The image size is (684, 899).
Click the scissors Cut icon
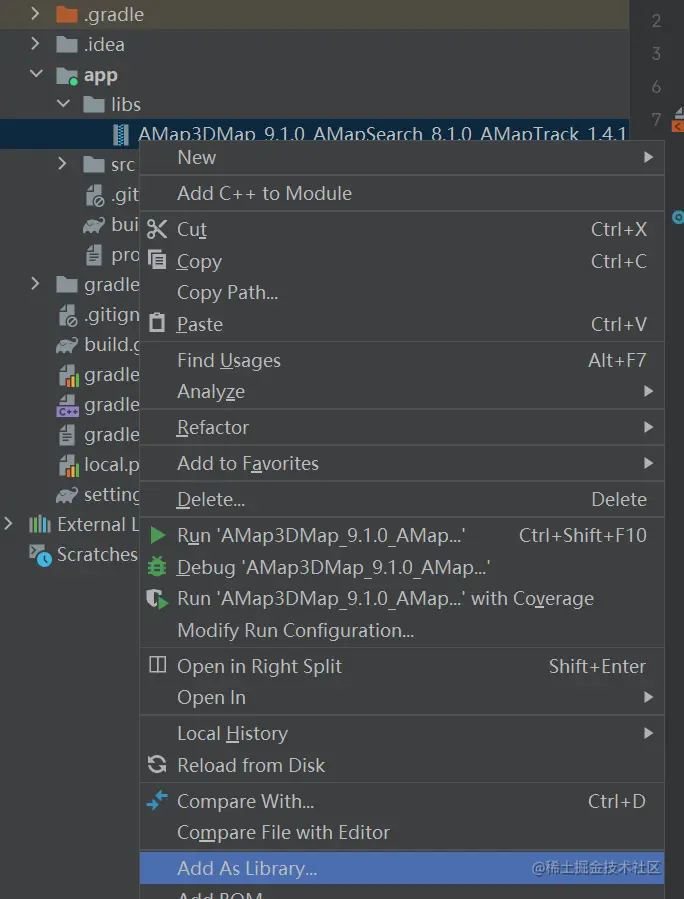point(157,229)
